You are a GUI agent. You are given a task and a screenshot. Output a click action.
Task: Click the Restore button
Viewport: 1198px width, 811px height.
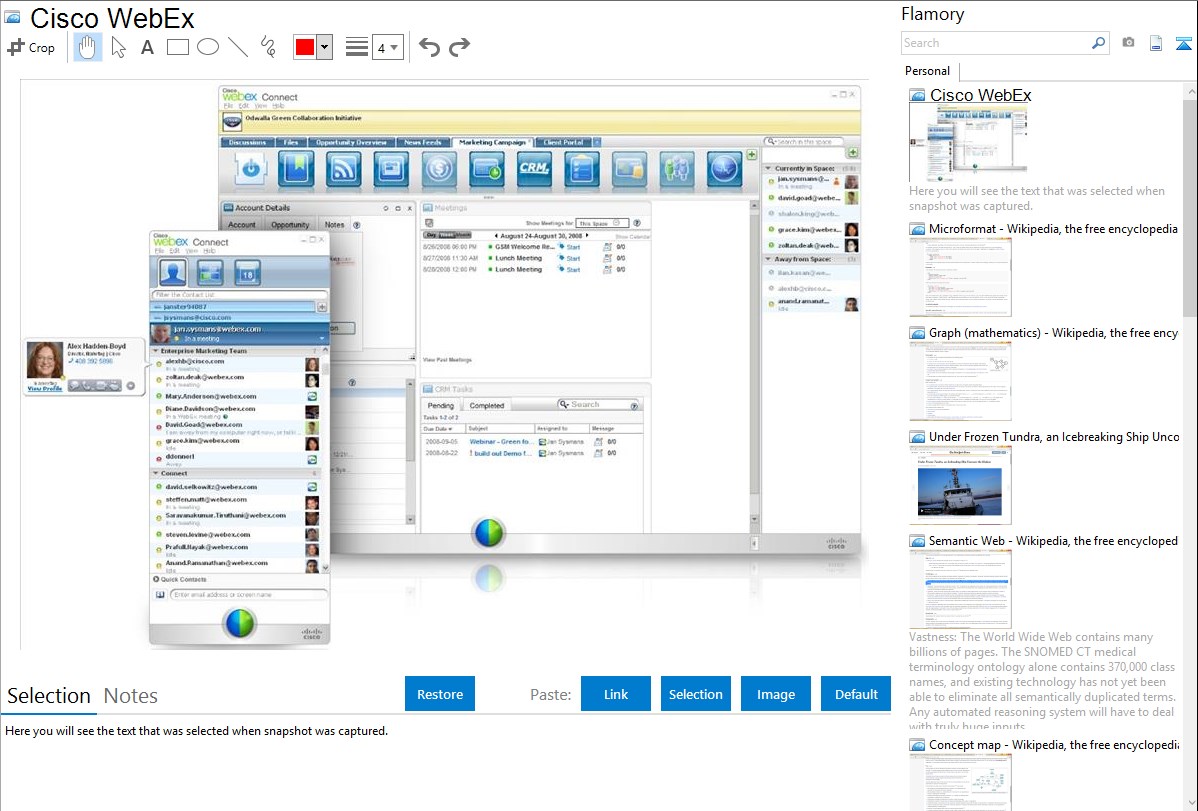(x=440, y=694)
